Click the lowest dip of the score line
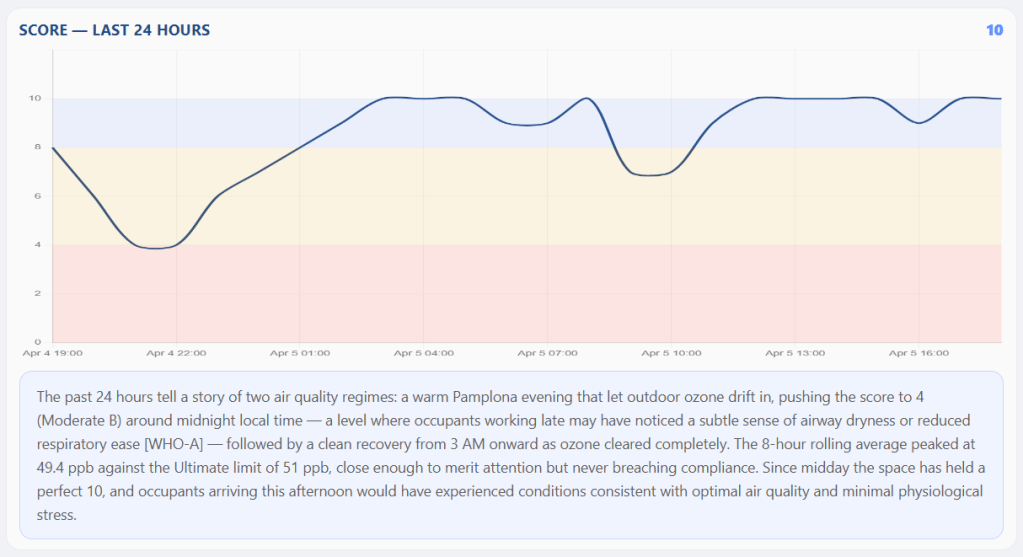 (x=155, y=248)
